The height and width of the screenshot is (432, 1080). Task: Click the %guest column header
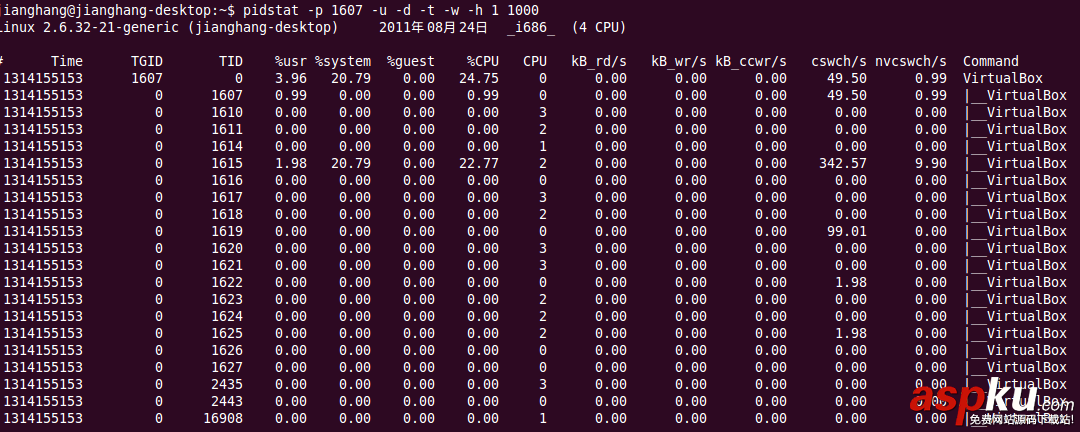pos(411,61)
